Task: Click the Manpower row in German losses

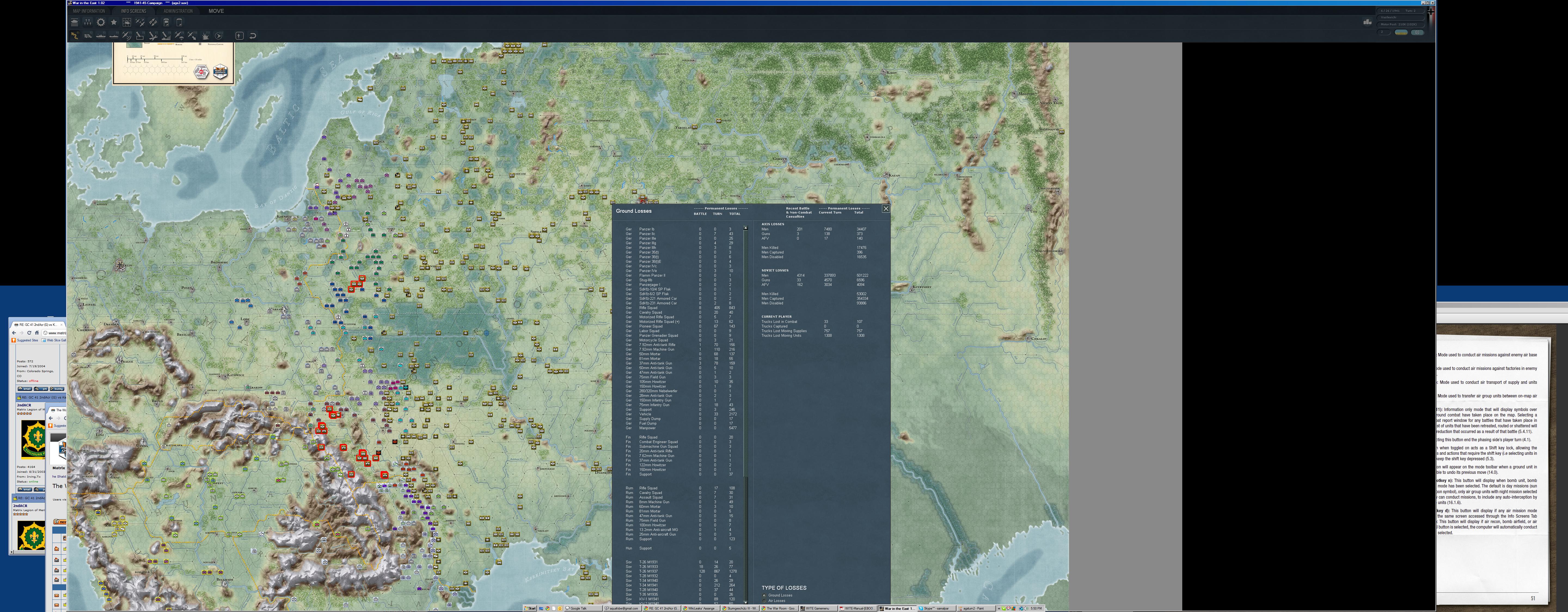Action: click(x=682, y=428)
